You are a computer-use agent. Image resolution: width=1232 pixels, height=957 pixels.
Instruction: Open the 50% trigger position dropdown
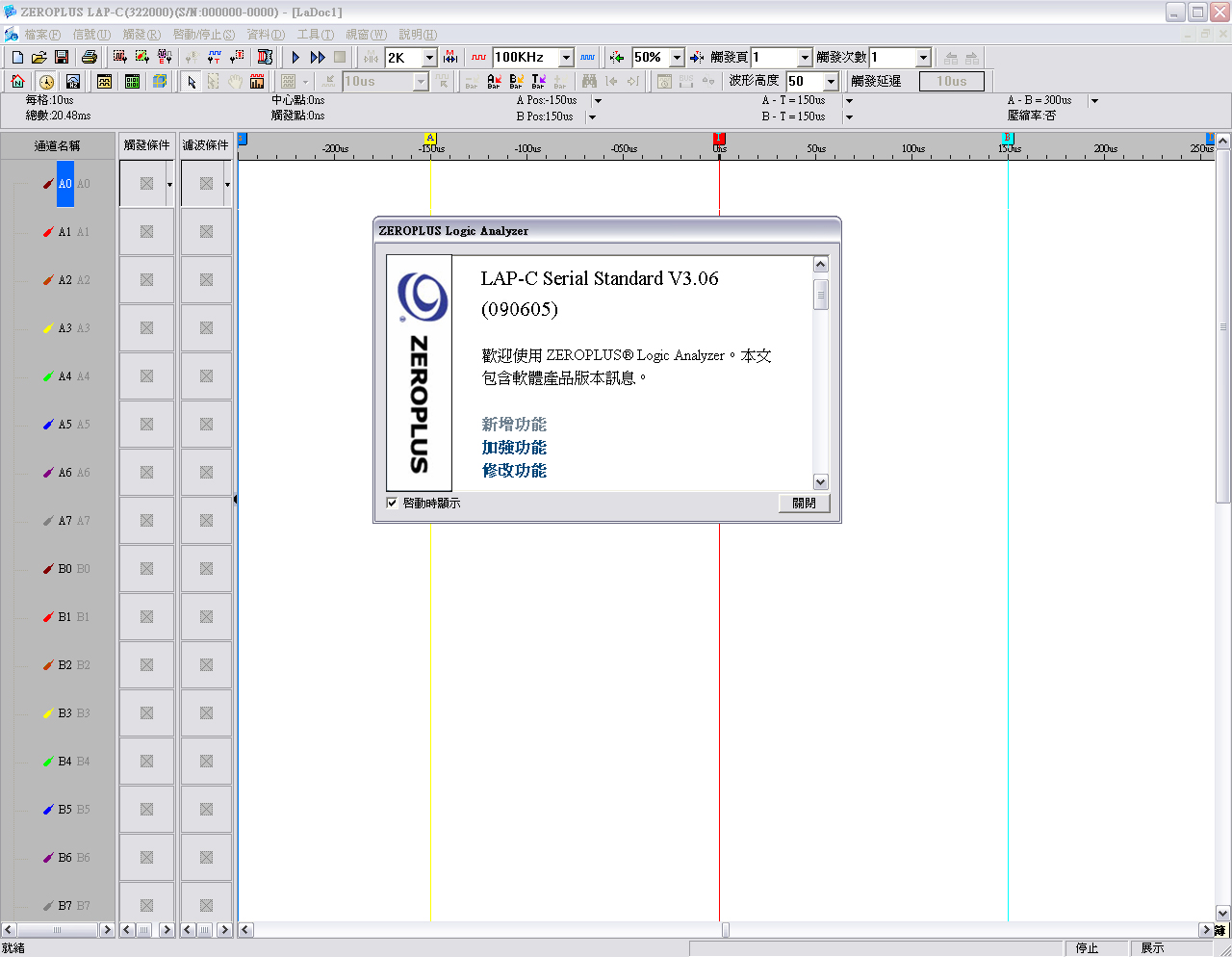pyautogui.click(x=677, y=58)
